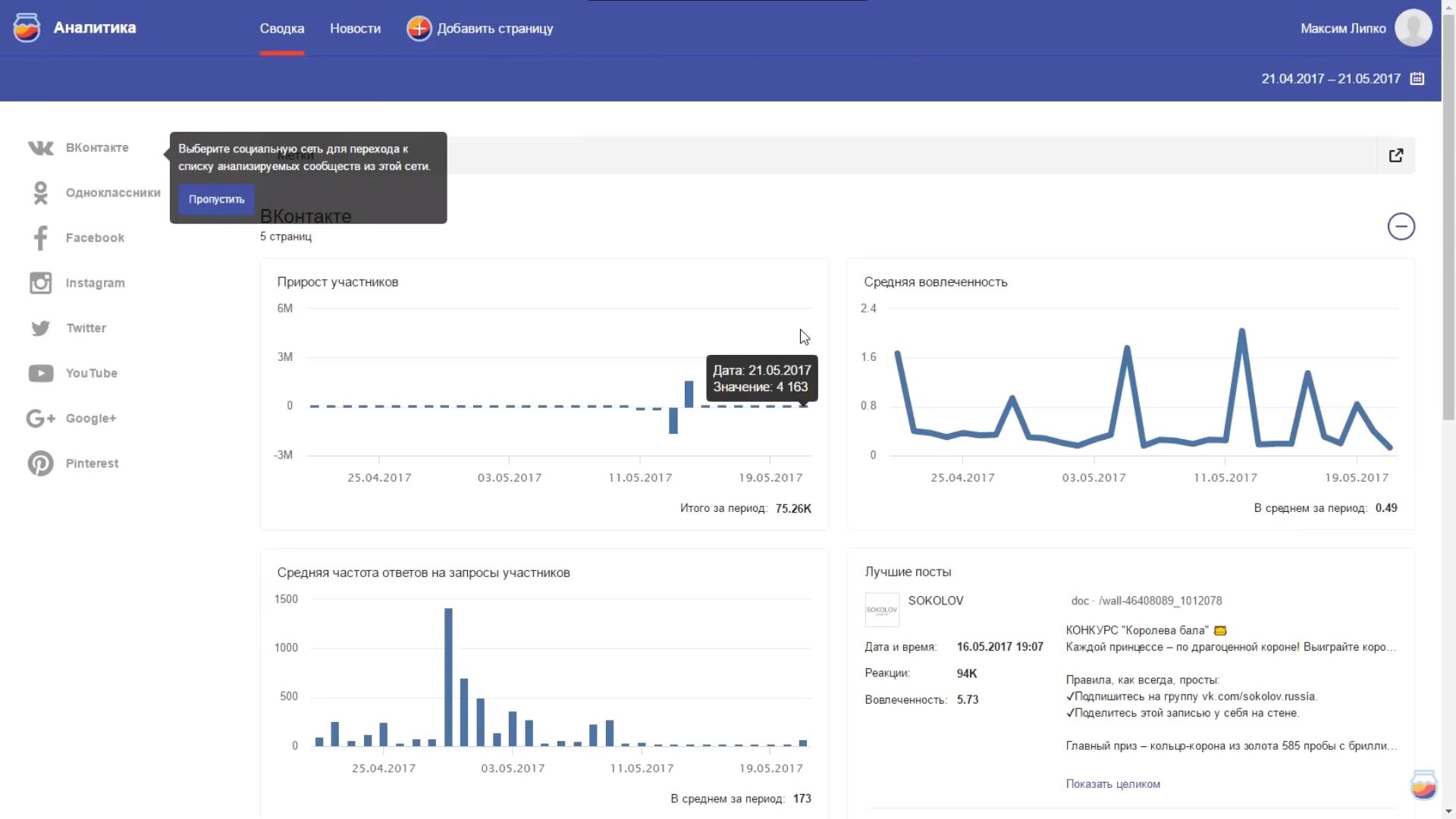The height and width of the screenshot is (819, 1456).
Task: Select the Сводка tab
Action: (x=281, y=28)
